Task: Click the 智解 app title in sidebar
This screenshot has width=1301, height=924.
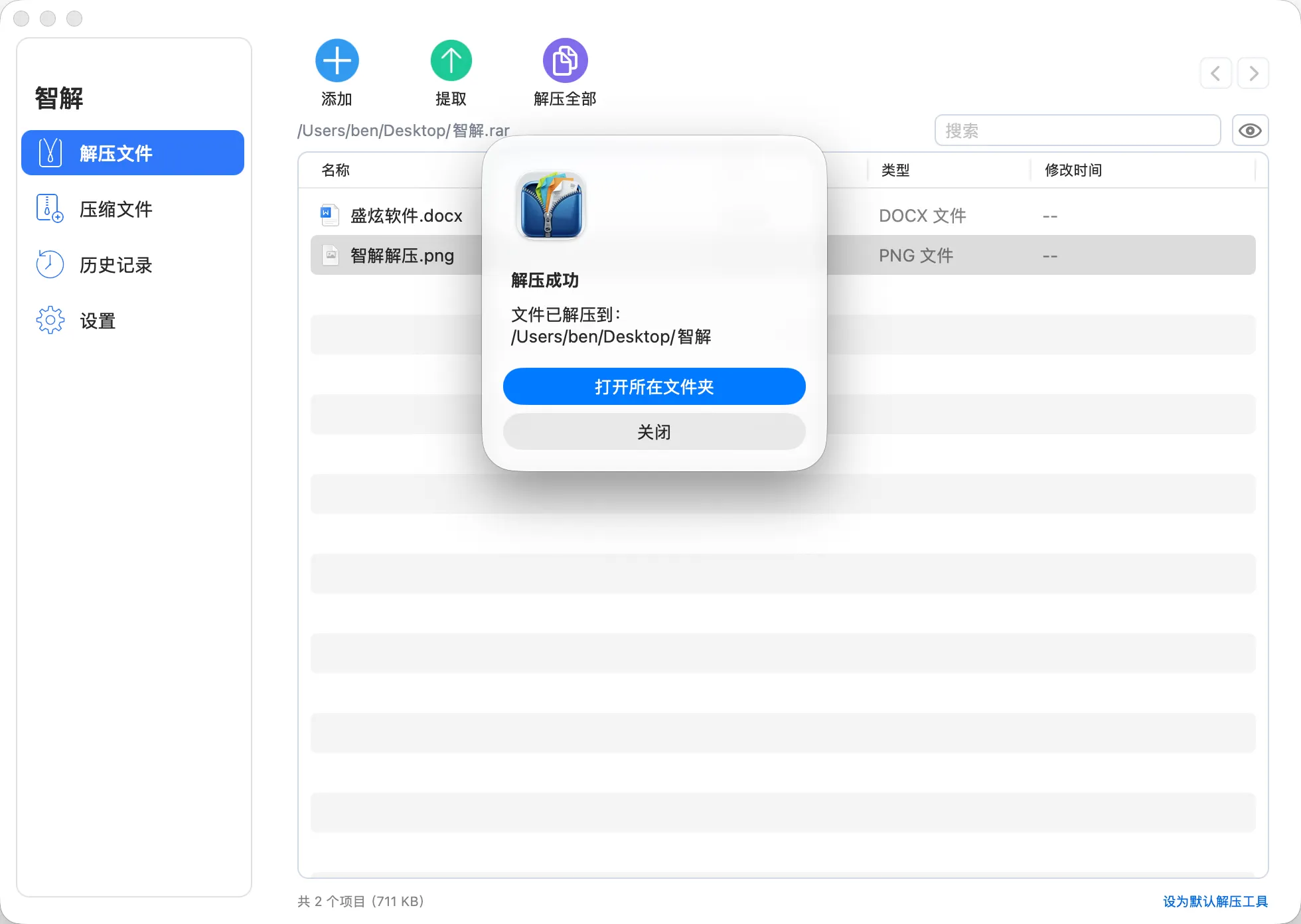Action: [x=59, y=98]
